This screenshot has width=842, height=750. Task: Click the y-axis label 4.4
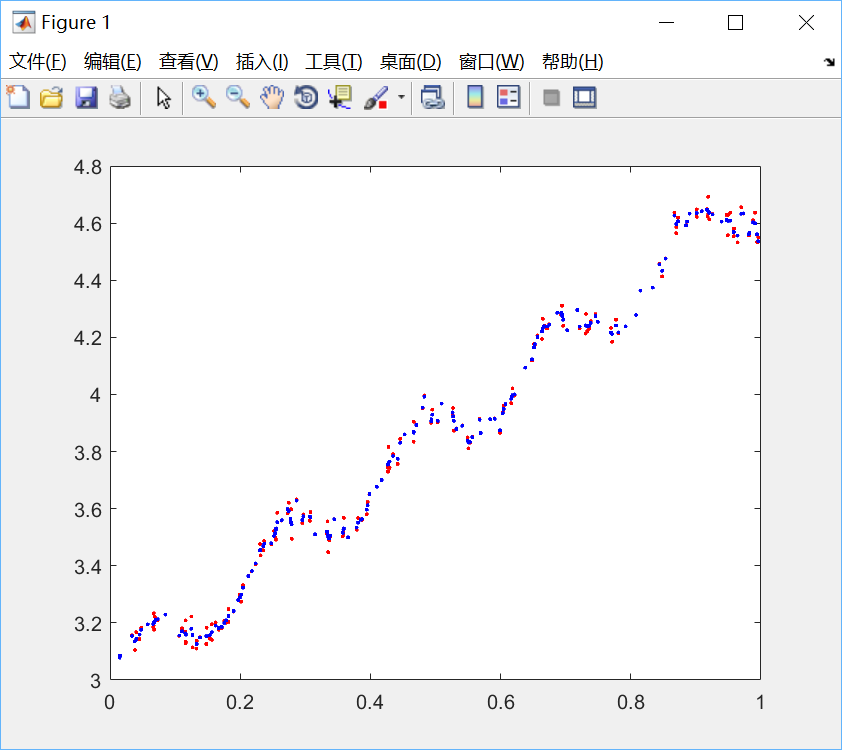[88, 281]
